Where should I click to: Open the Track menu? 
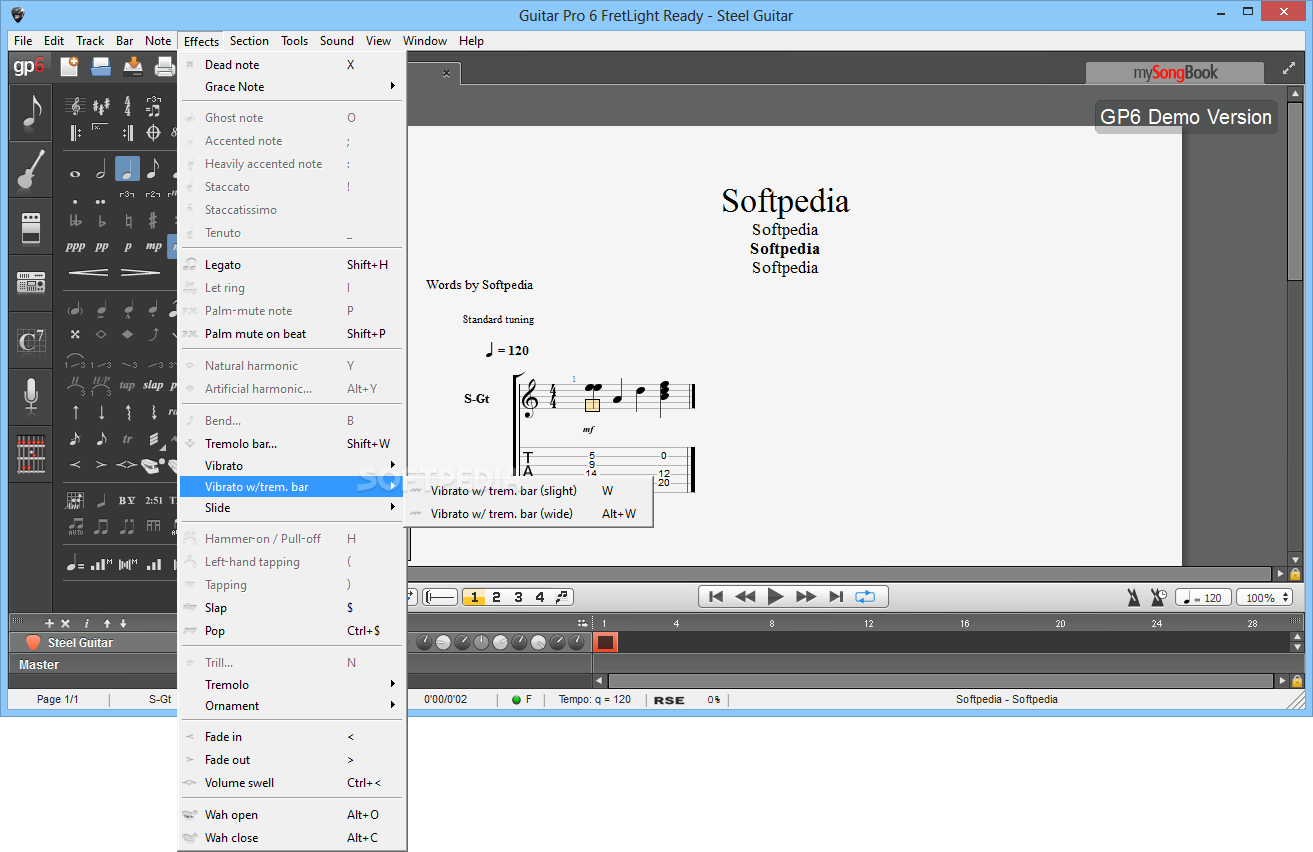coord(90,41)
